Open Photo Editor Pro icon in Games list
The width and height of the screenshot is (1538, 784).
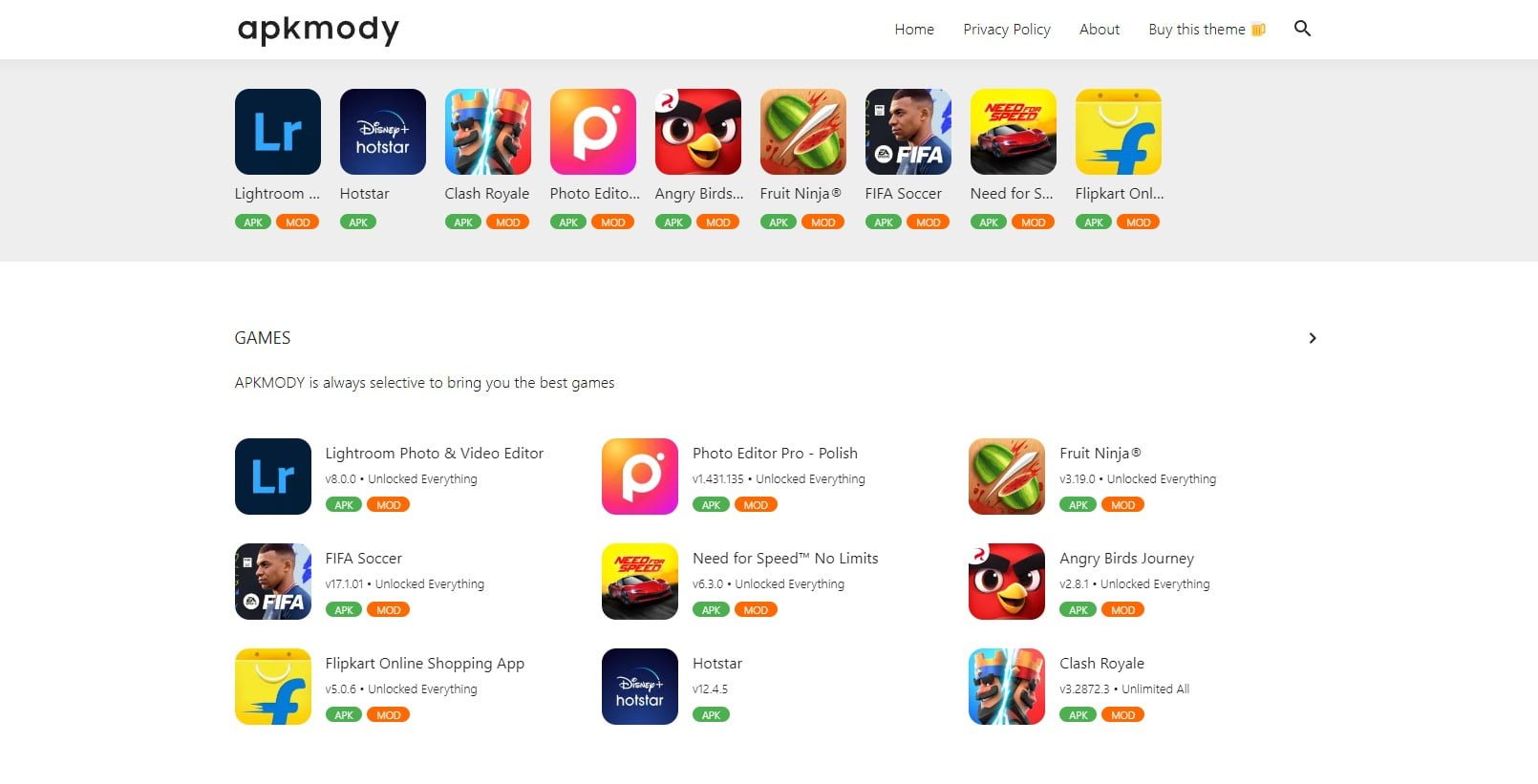pyautogui.click(x=640, y=477)
